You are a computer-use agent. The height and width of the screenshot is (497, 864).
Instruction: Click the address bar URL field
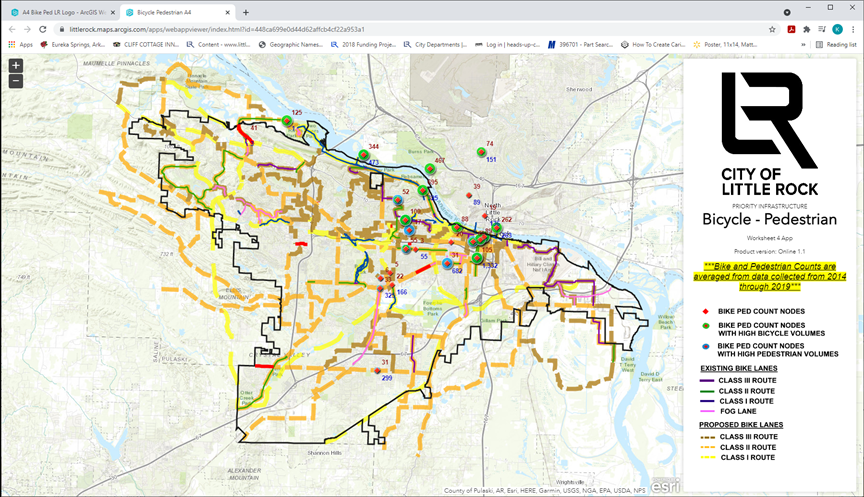400,29
